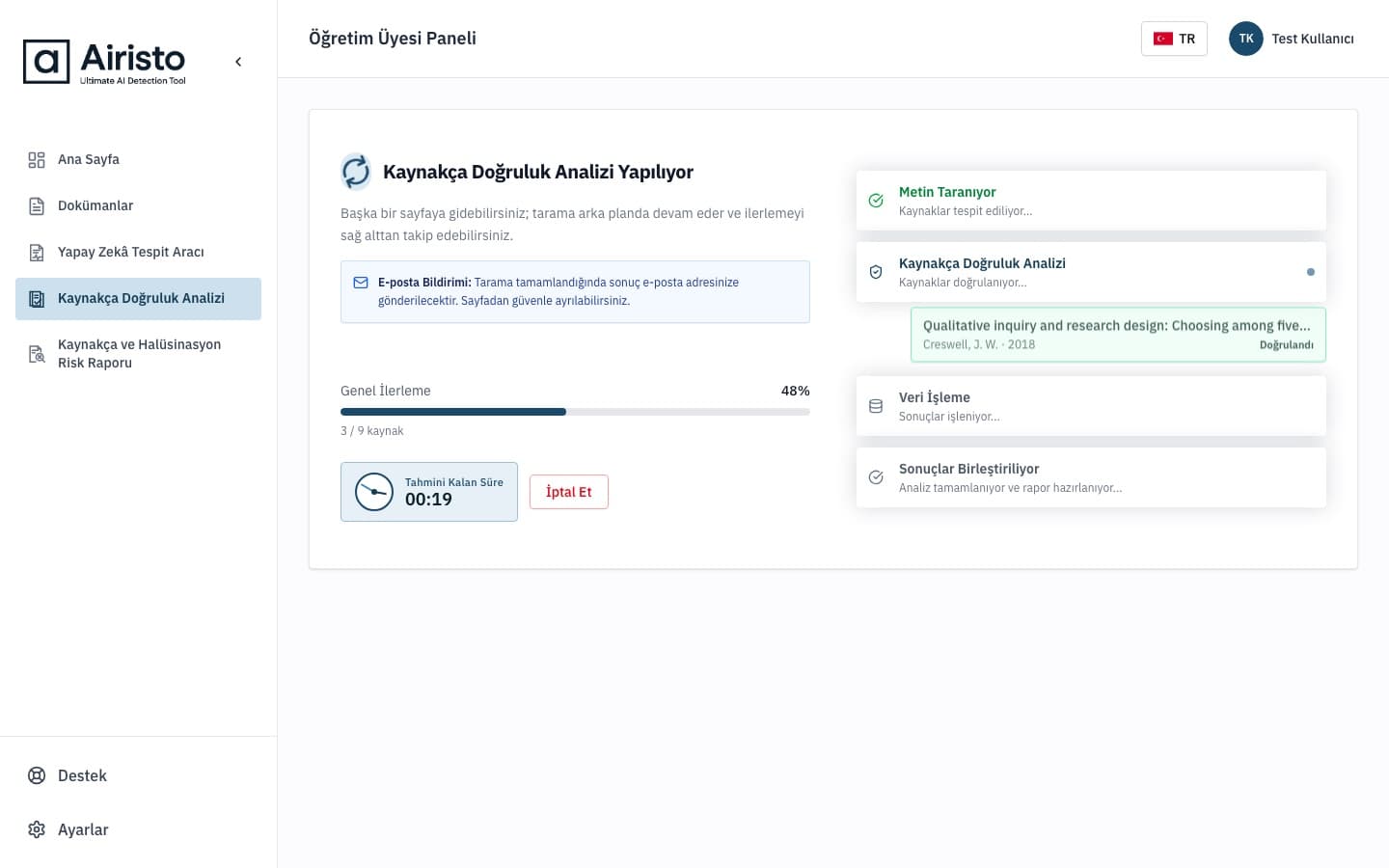Click the Metin Taranıyor green check icon
Screen dimensions: 1389x868
point(876,201)
